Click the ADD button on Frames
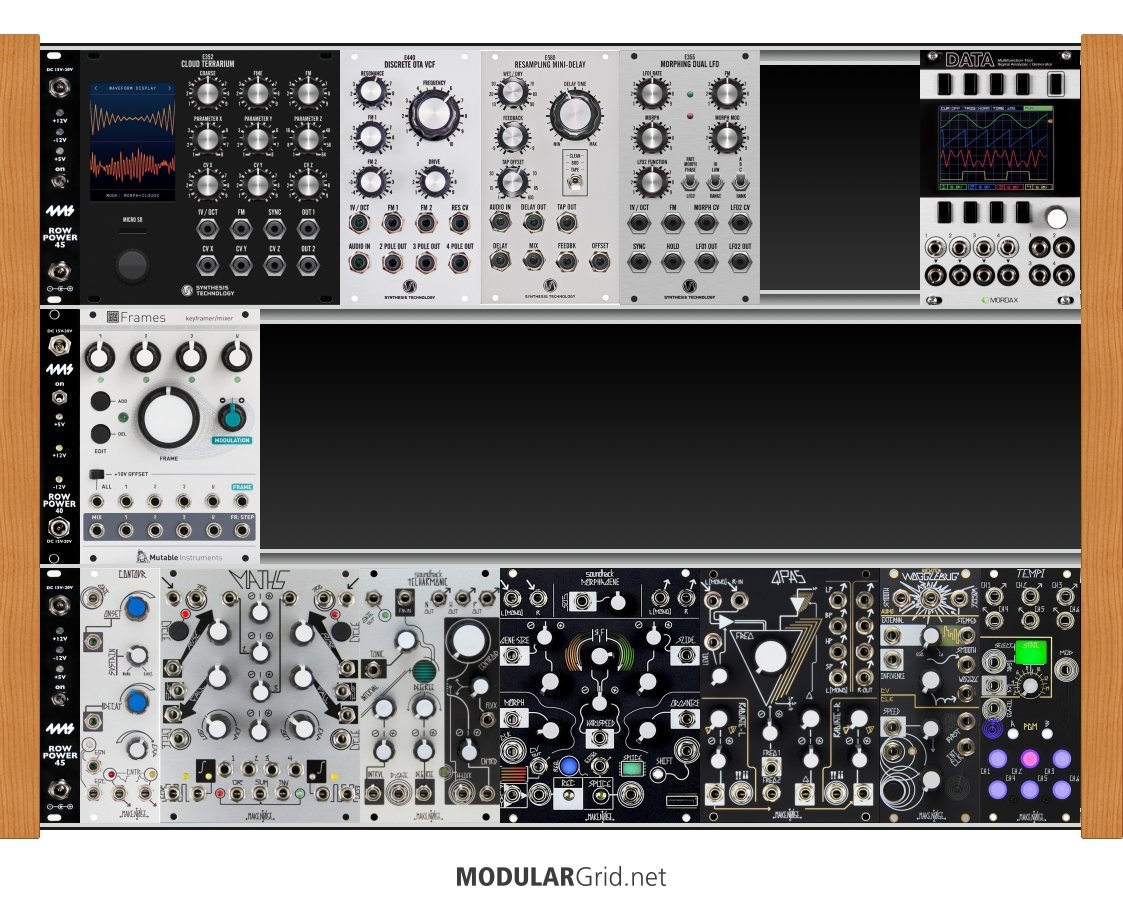The height and width of the screenshot is (898, 1123). click(x=100, y=401)
